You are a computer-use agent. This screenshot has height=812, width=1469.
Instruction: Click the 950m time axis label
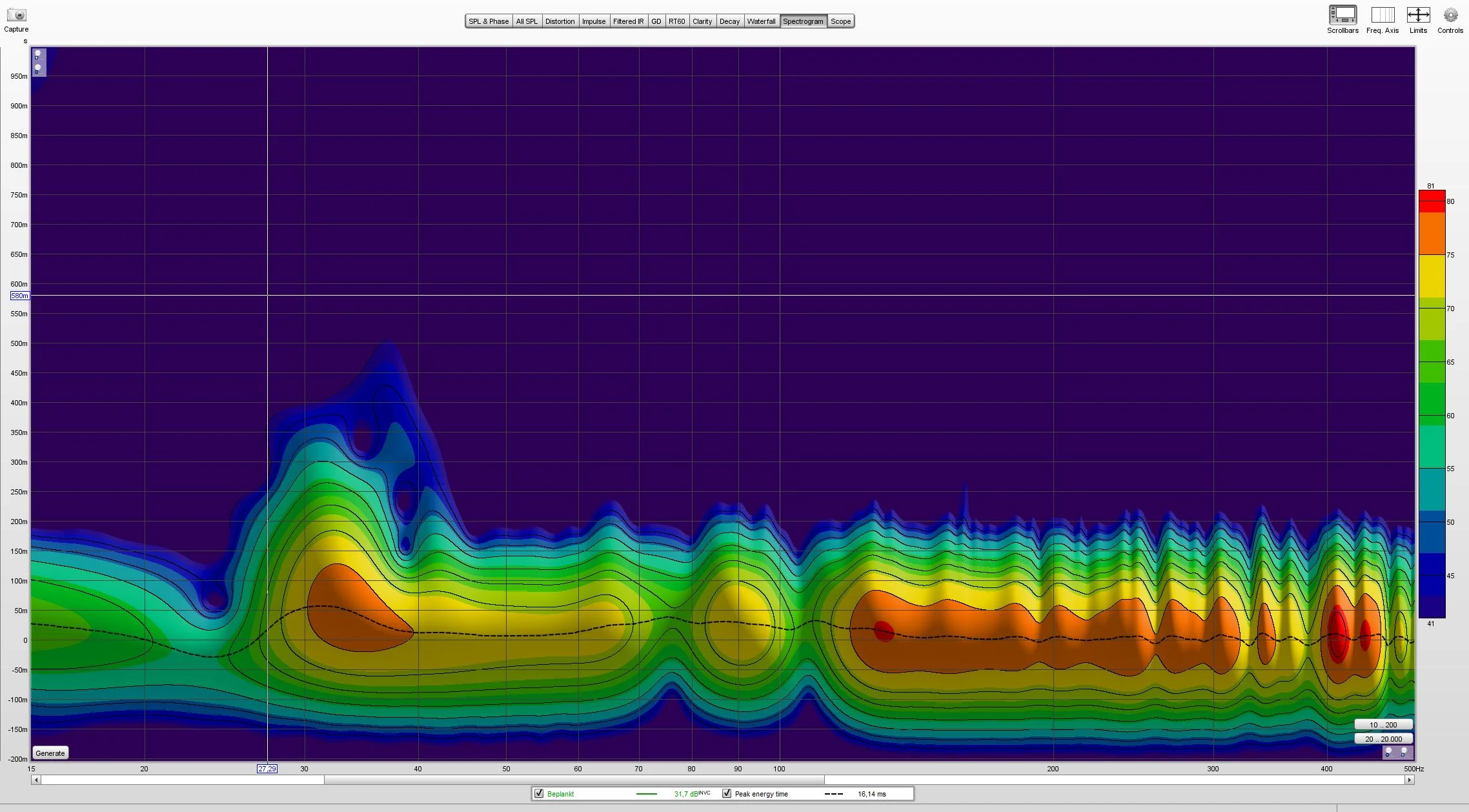tap(19, 76)
